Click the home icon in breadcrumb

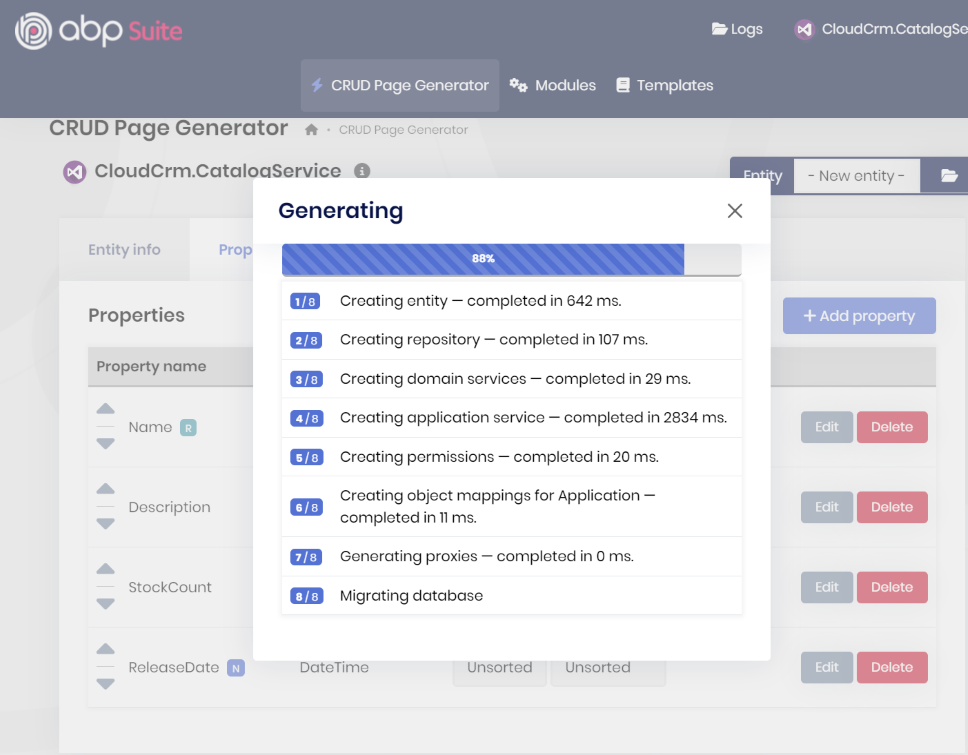tap(312, 130)
